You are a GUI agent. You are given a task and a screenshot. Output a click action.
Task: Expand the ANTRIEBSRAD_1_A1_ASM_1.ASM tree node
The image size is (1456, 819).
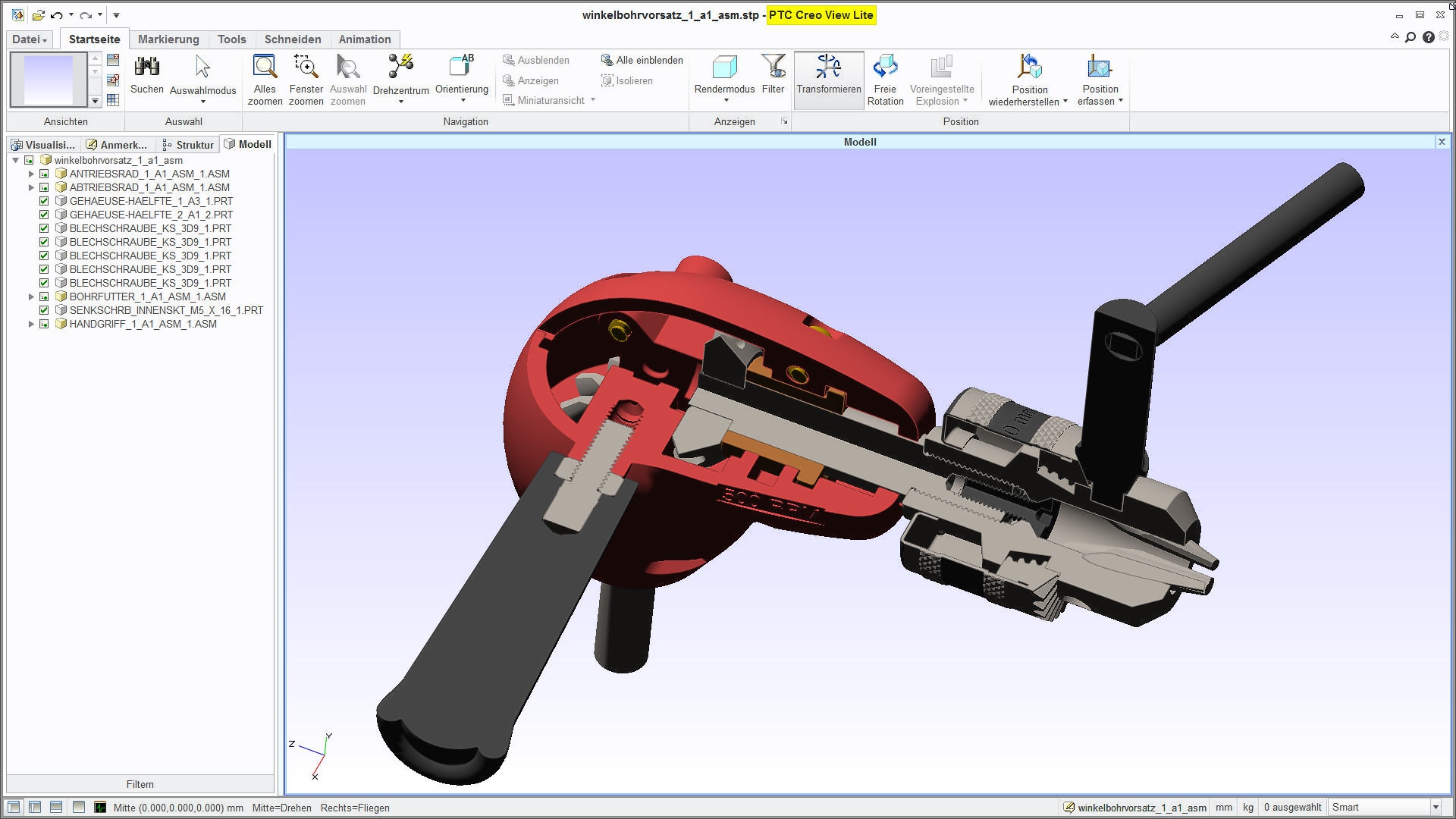31,174
